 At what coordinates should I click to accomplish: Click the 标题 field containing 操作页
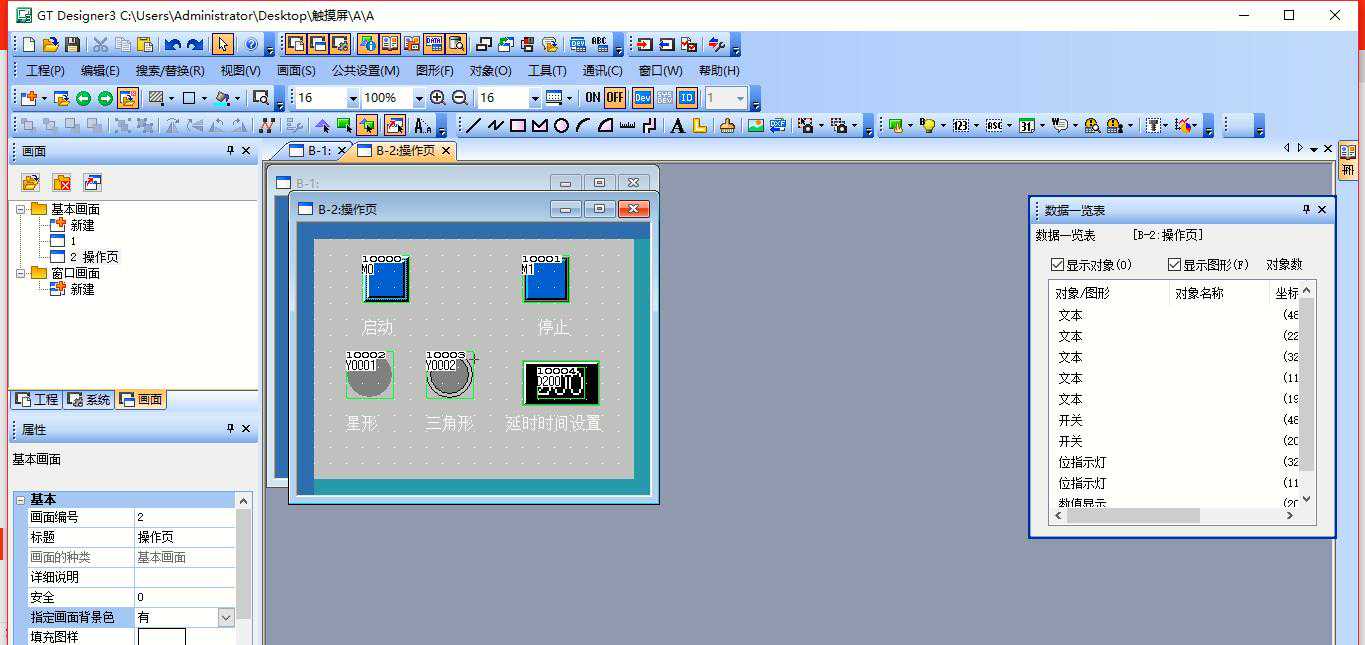point(184,537)
